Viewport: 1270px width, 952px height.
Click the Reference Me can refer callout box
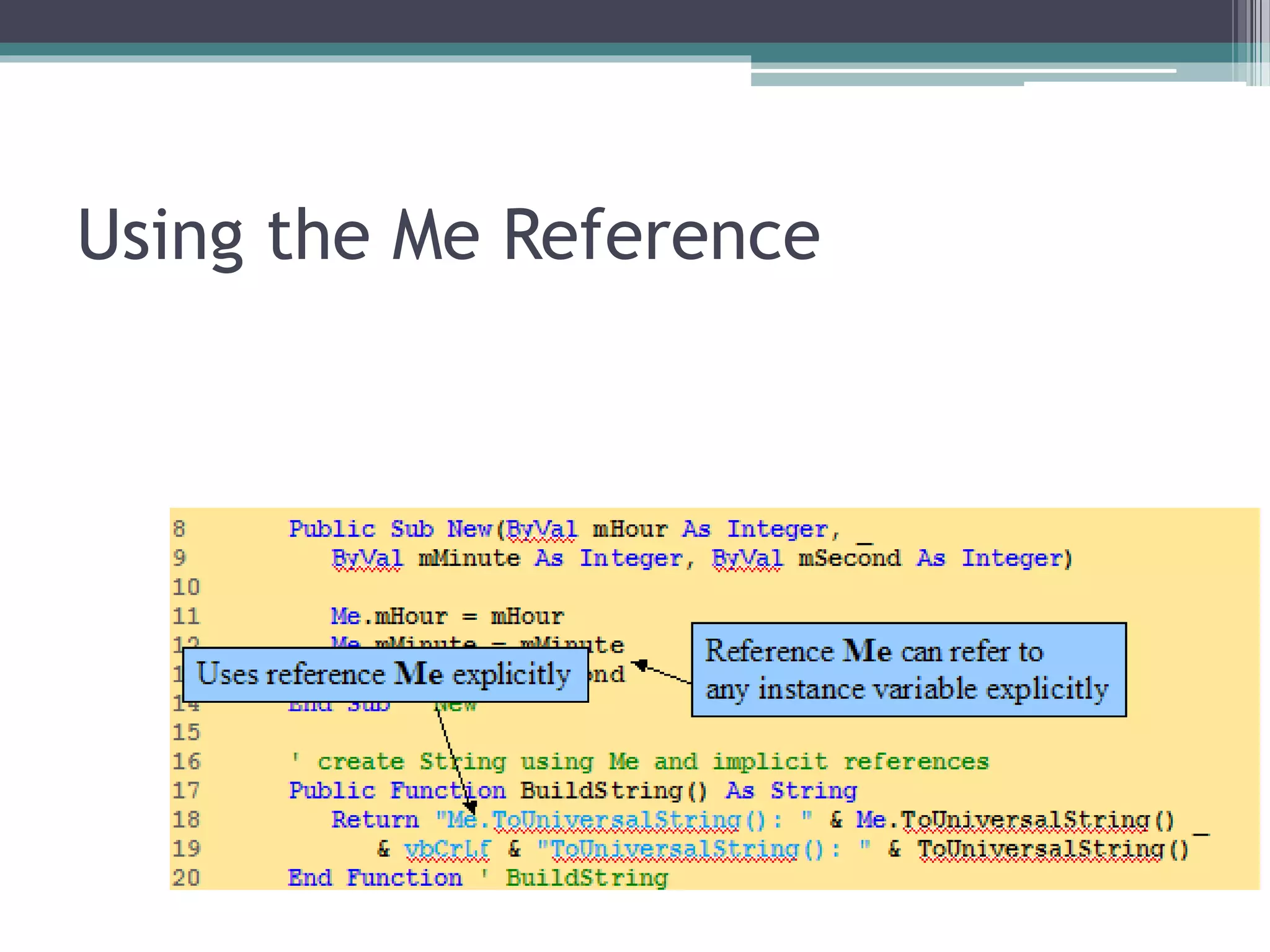pos(908,670)
